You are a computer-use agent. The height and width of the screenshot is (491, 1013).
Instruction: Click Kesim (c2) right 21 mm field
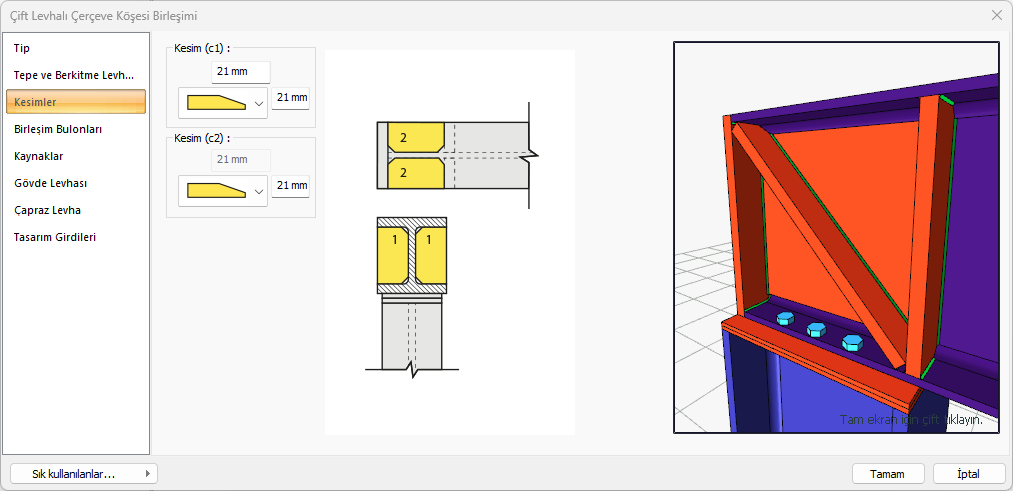[x=291, y=185]
